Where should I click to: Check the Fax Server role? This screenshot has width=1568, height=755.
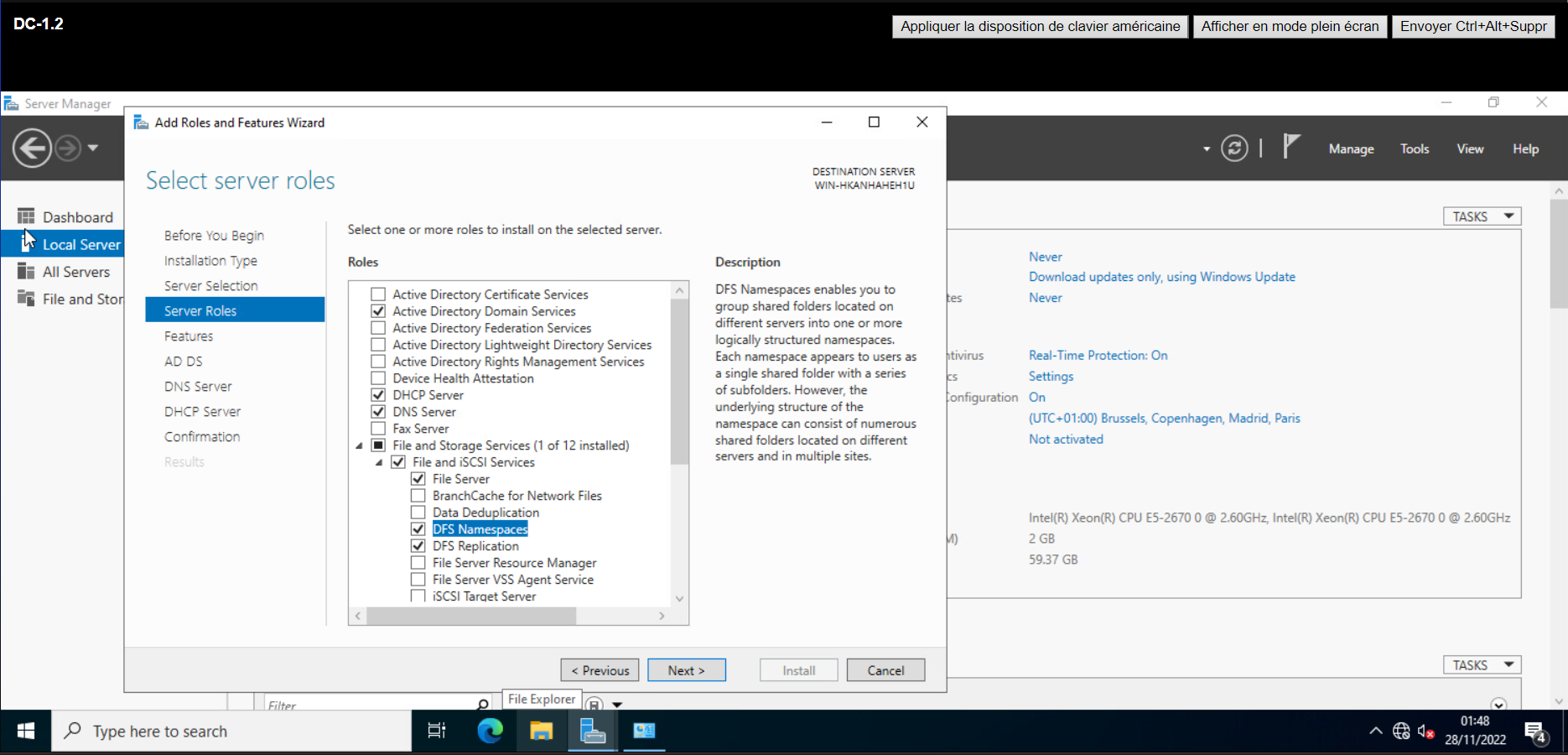[378, 429]
